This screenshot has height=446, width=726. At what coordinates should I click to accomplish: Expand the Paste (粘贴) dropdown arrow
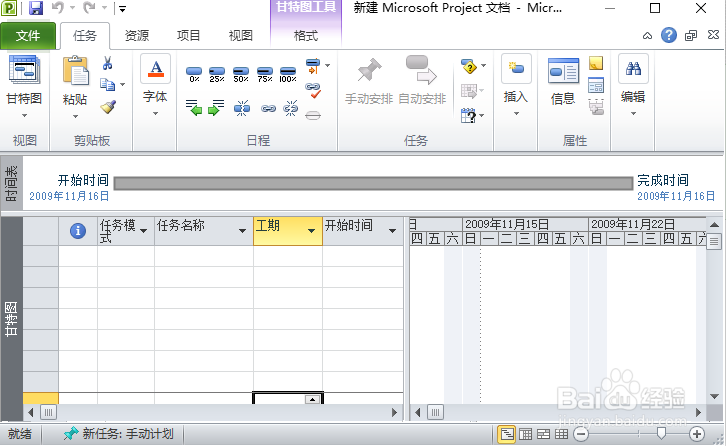coord(75,116)
